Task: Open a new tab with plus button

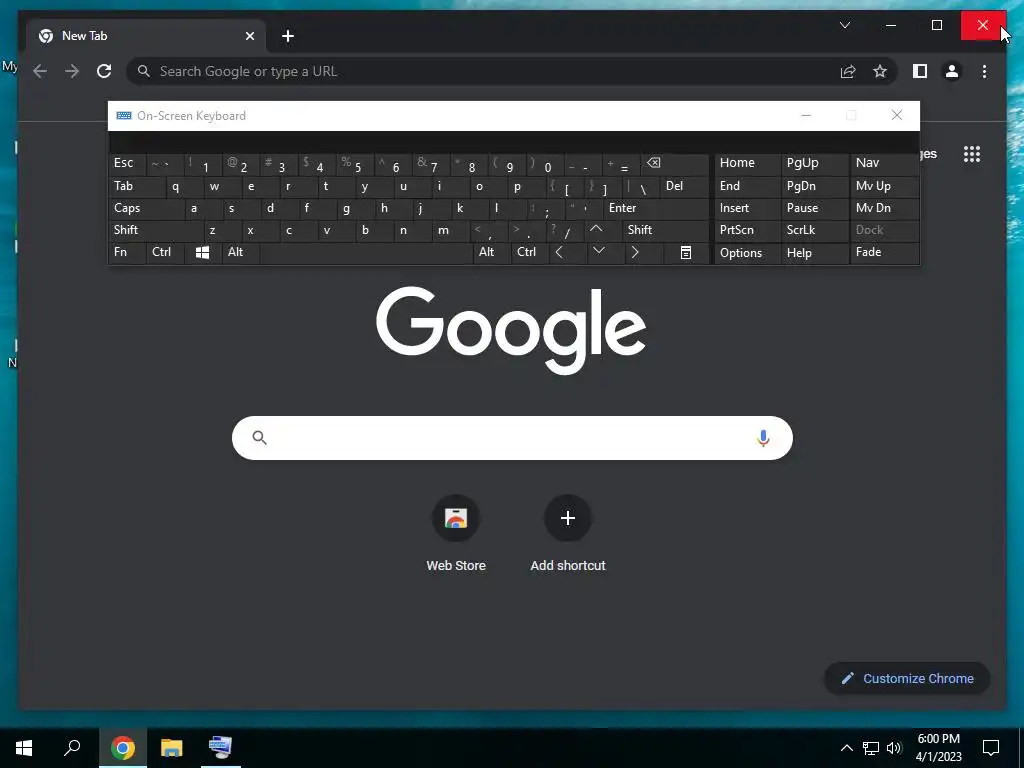Action: point(288,36)
